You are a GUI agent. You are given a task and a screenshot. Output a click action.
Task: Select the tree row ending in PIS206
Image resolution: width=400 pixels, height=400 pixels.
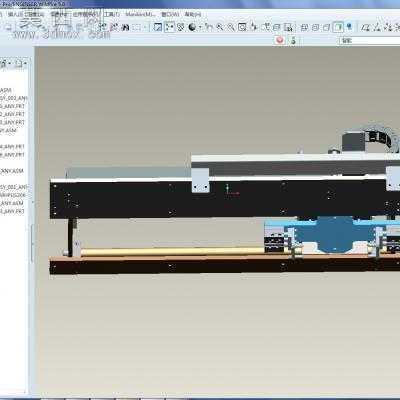(13, 195)
